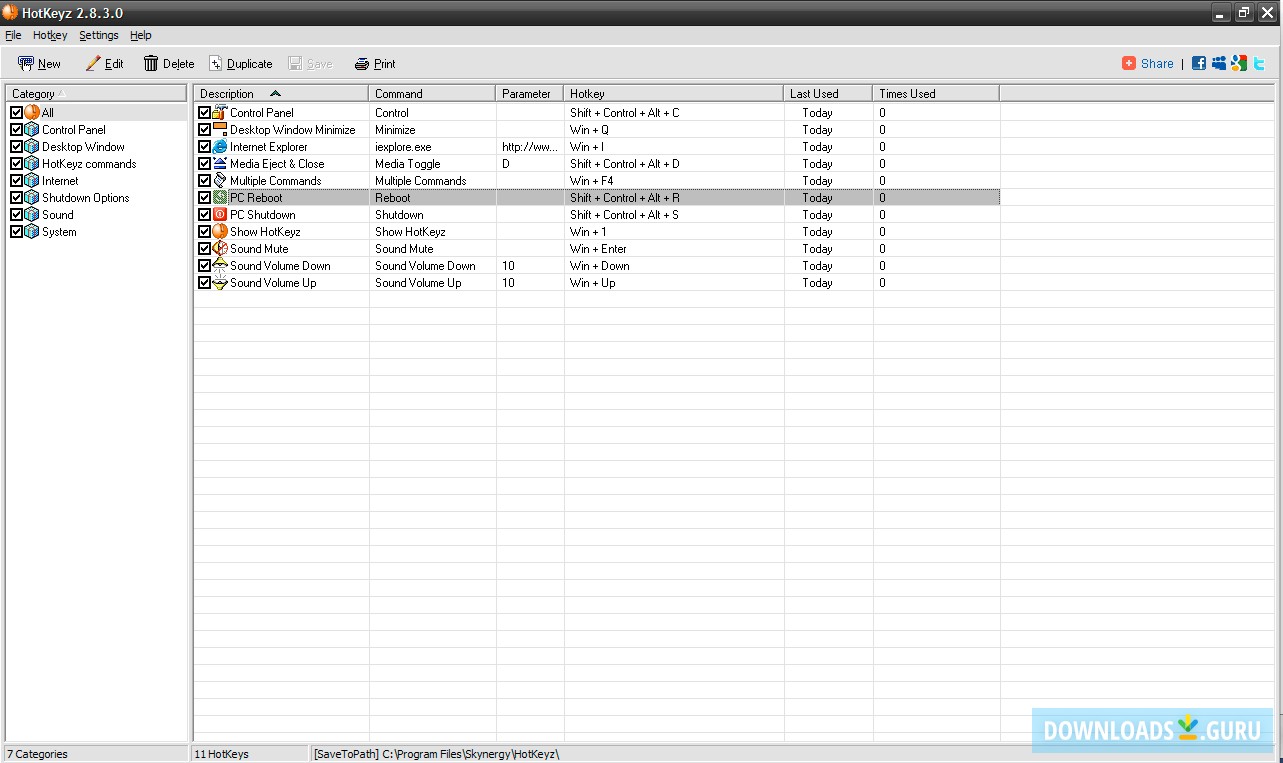
Task: Select the "Win + Q" hotkey cell
Action: [x=590, y=130]
